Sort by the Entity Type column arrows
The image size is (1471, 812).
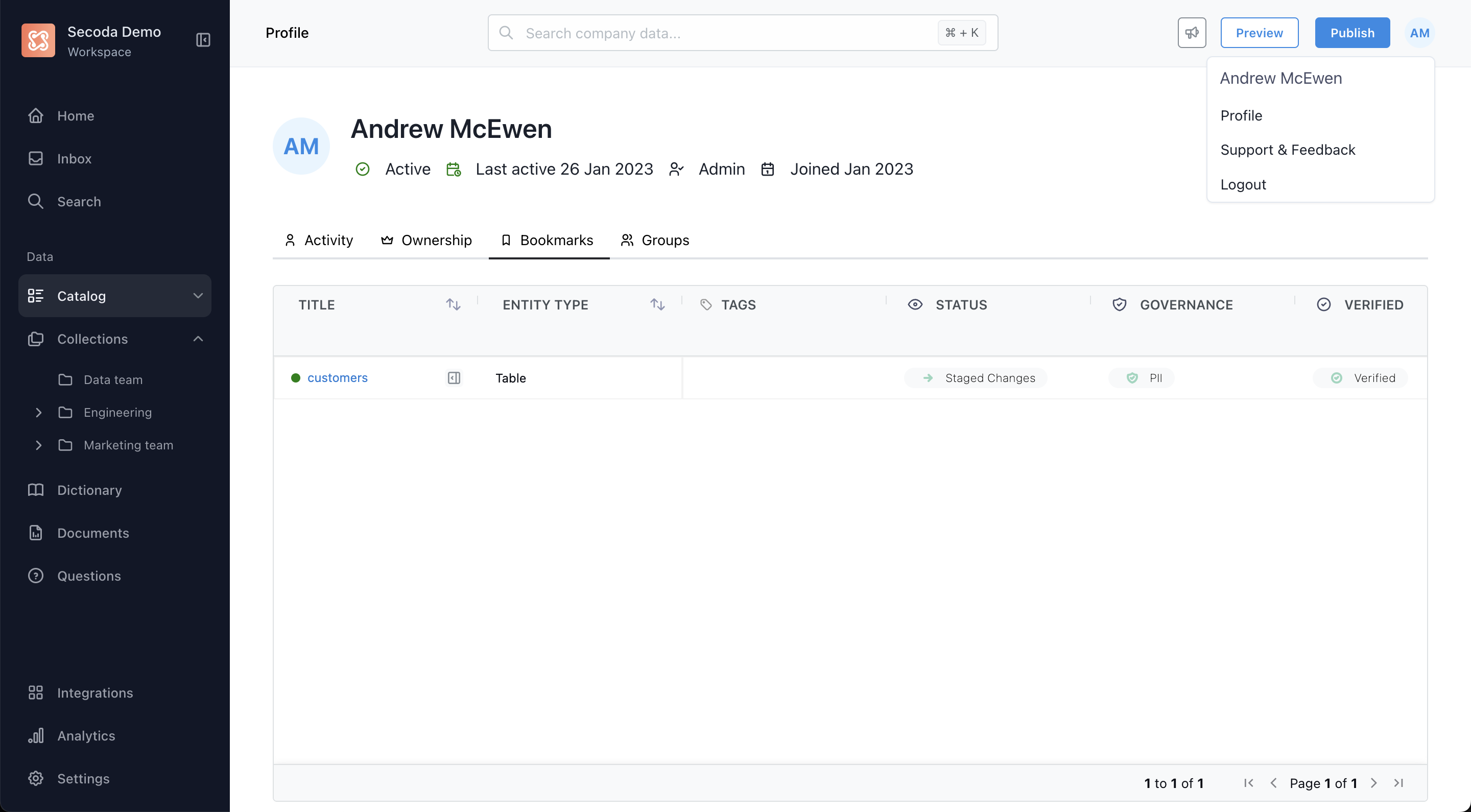pyautogui.click(x=658, y=305)
